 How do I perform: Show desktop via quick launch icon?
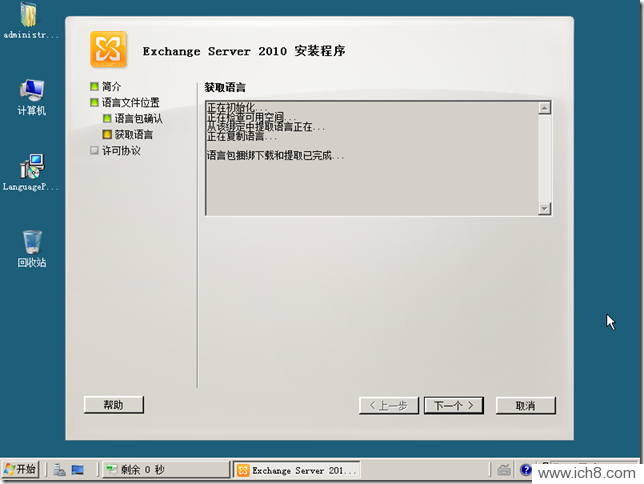78,469
